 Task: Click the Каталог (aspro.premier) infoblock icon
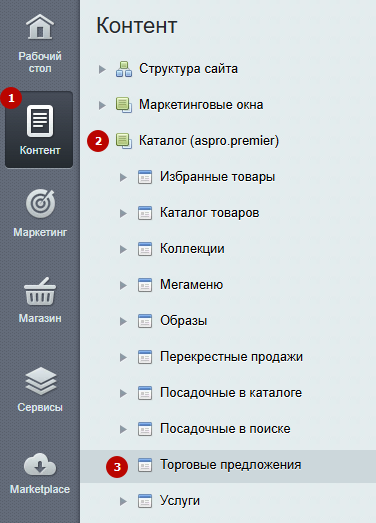coord(124,141)
